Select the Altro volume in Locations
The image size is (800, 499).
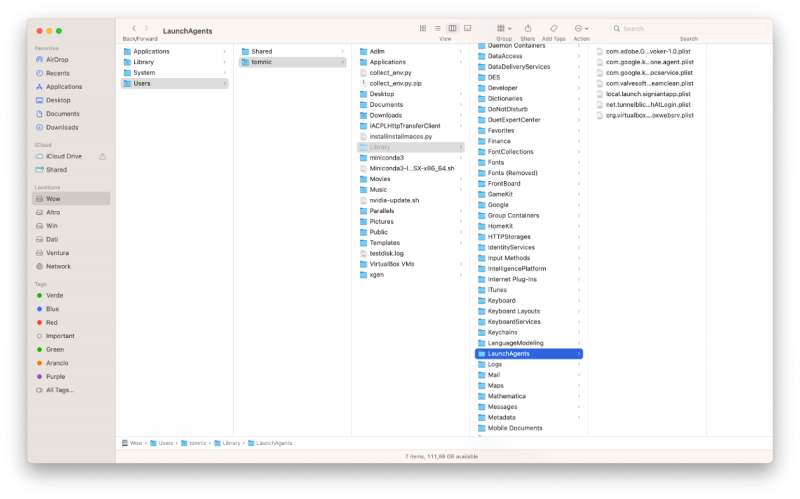[x=53, y=212]
